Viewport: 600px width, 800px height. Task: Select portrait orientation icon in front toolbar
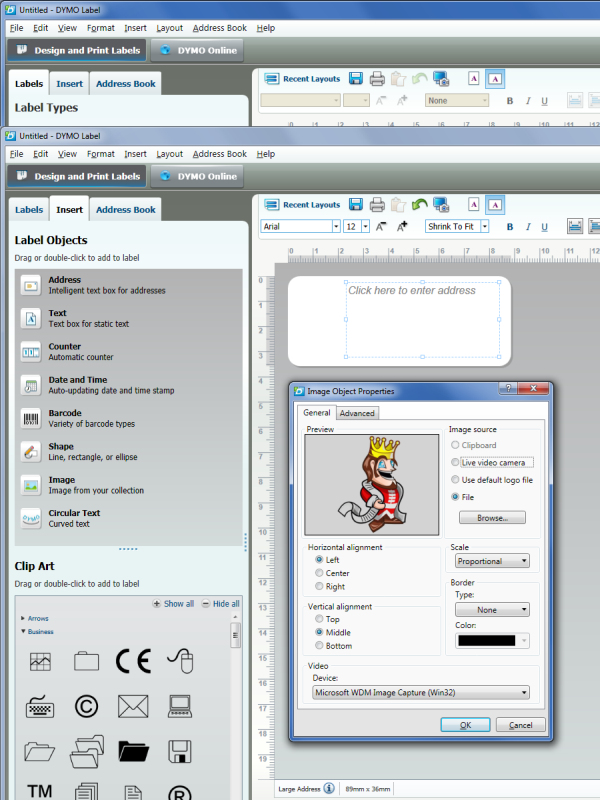473,205
